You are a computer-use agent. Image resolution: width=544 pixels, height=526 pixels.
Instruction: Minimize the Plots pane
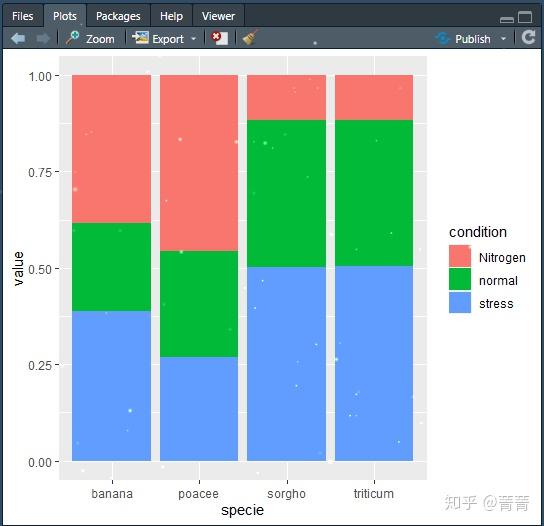pyautogui.click(x=507, y=19)
